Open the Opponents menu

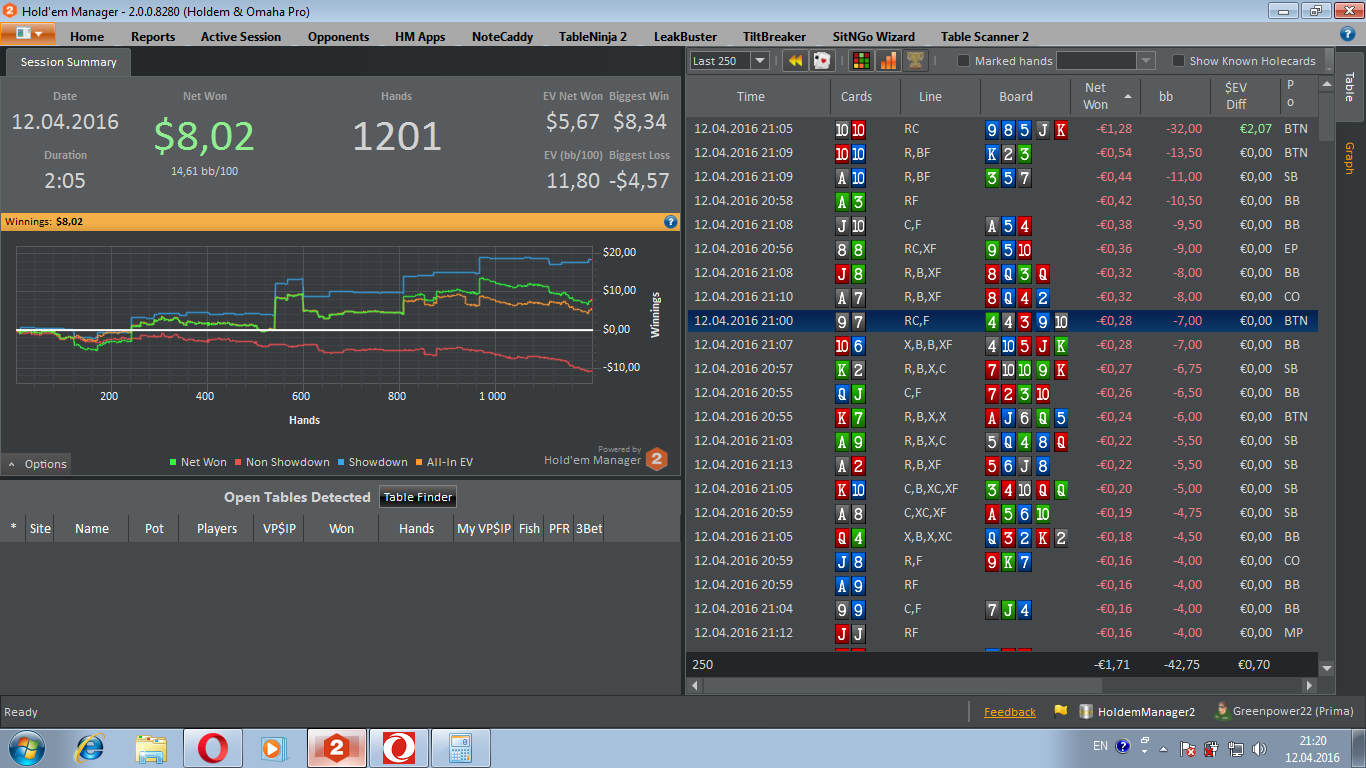tap(338, 36)
